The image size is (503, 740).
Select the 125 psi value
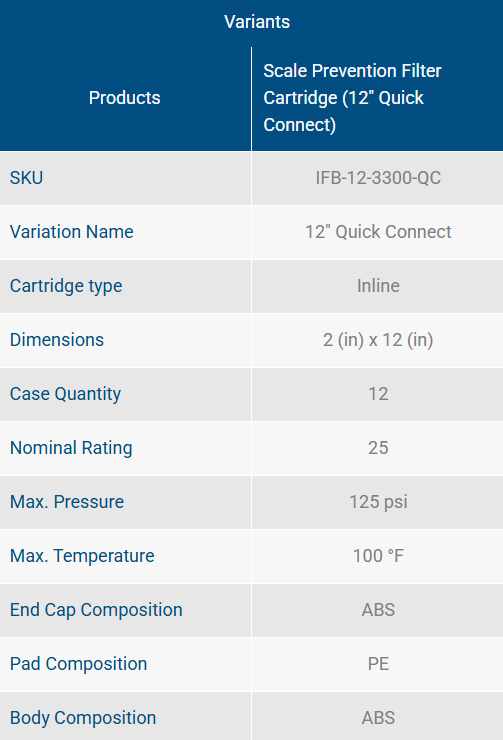378,502
